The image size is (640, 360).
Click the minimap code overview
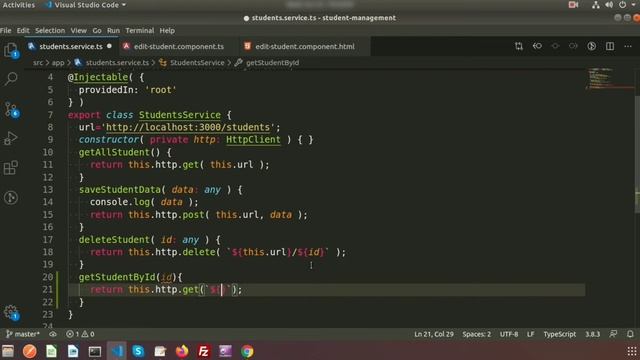[x=609, y=79]
